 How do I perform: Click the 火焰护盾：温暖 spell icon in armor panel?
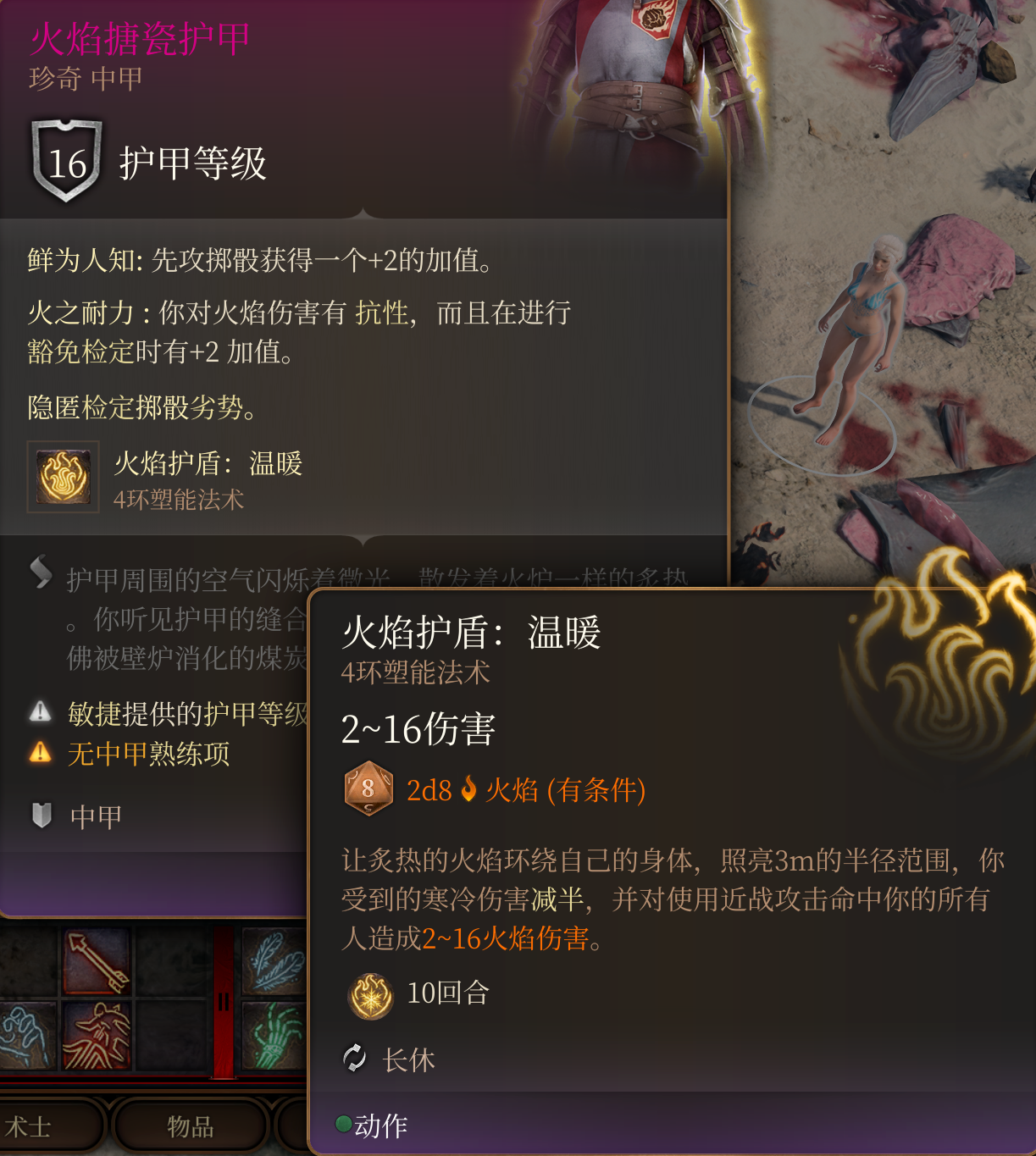pos(64,477)
